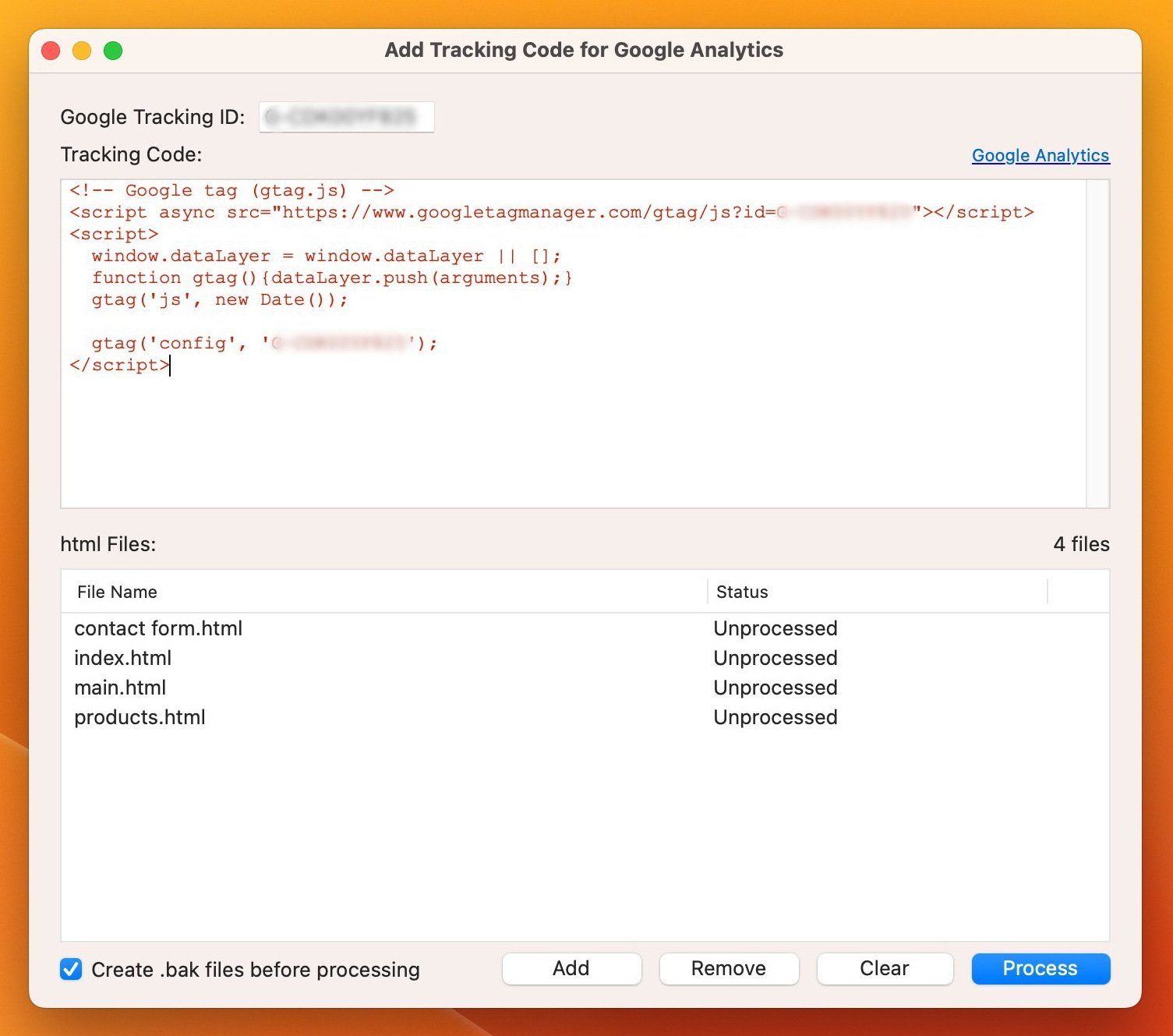Toggle Create .bak files before processing checkbox
This screenshot has width=1173, height=1036.
click(71, 969)
